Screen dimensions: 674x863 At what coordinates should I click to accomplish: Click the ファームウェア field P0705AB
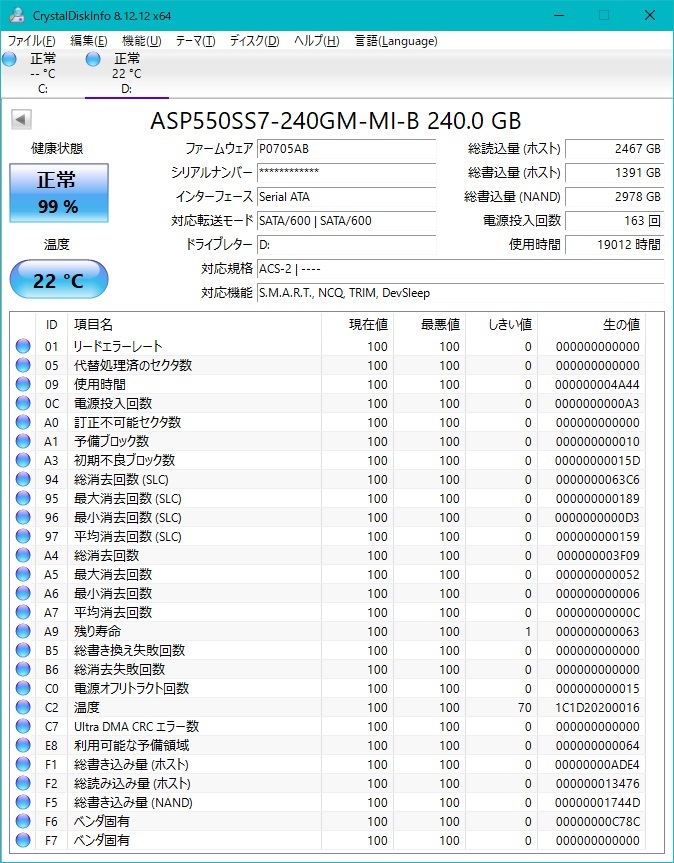tap(346, 149)
